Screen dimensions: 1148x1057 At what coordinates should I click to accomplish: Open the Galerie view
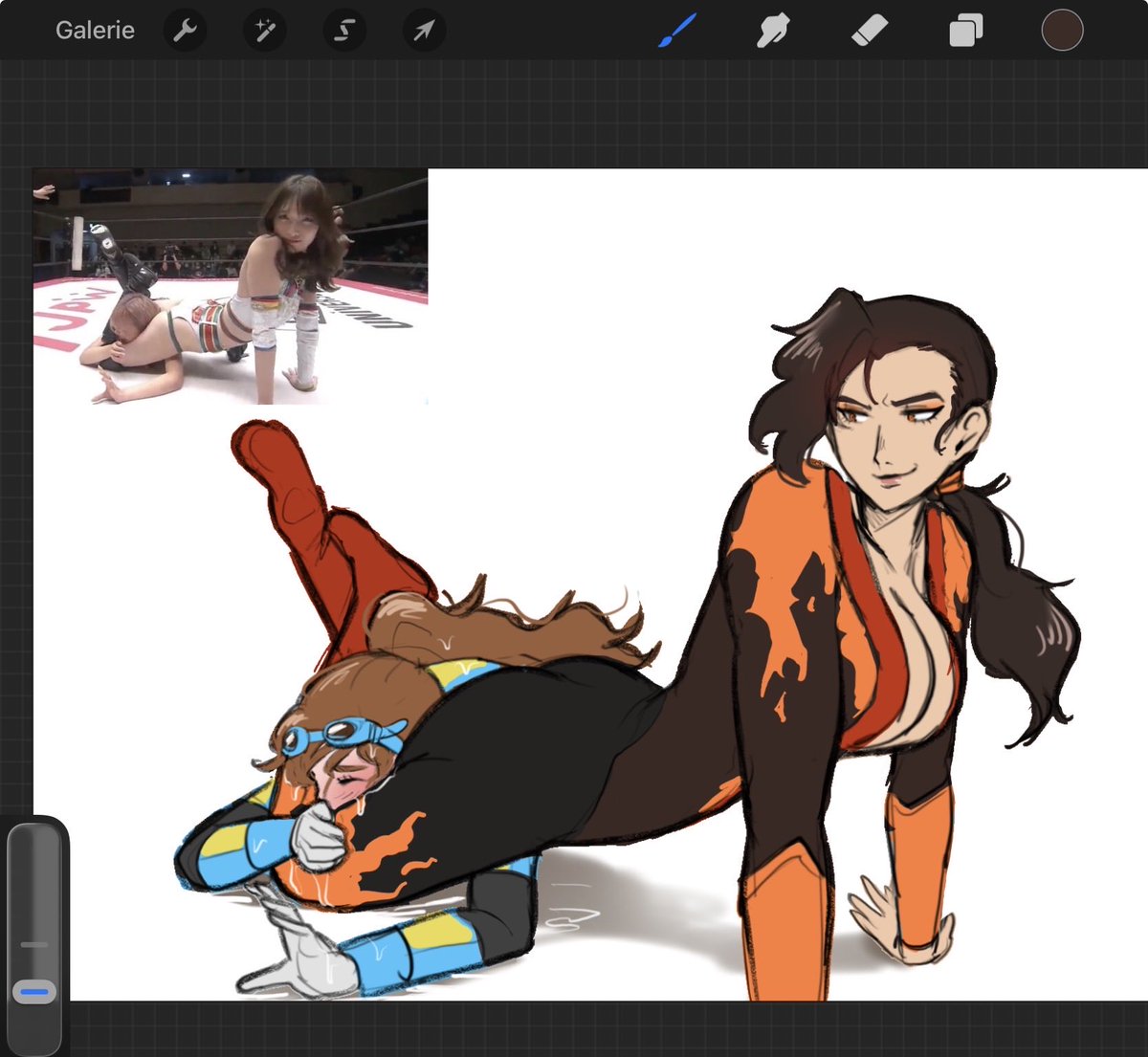[95, 31]
